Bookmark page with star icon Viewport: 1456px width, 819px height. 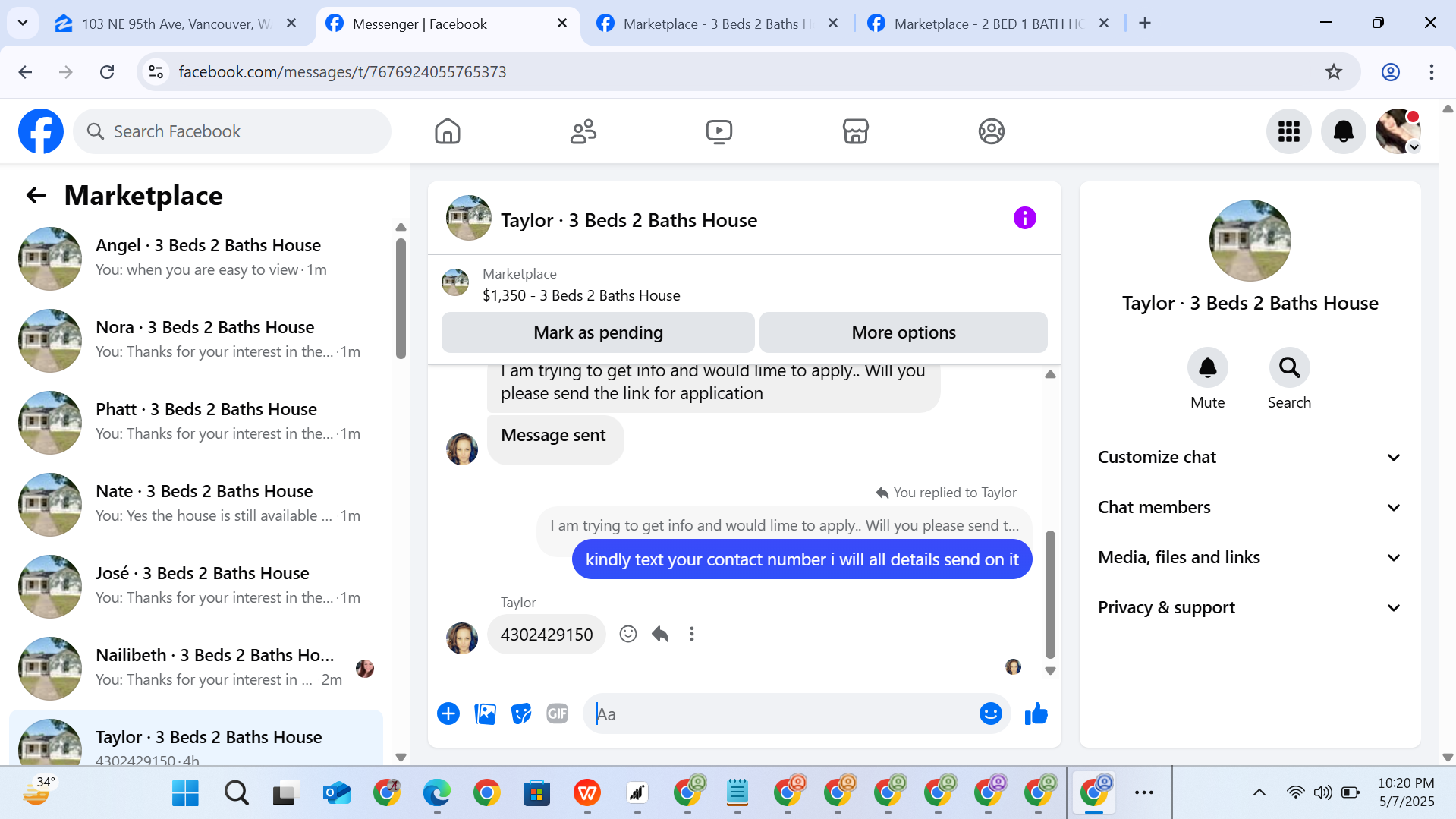pyautogui.click(x=1333, y=72)
